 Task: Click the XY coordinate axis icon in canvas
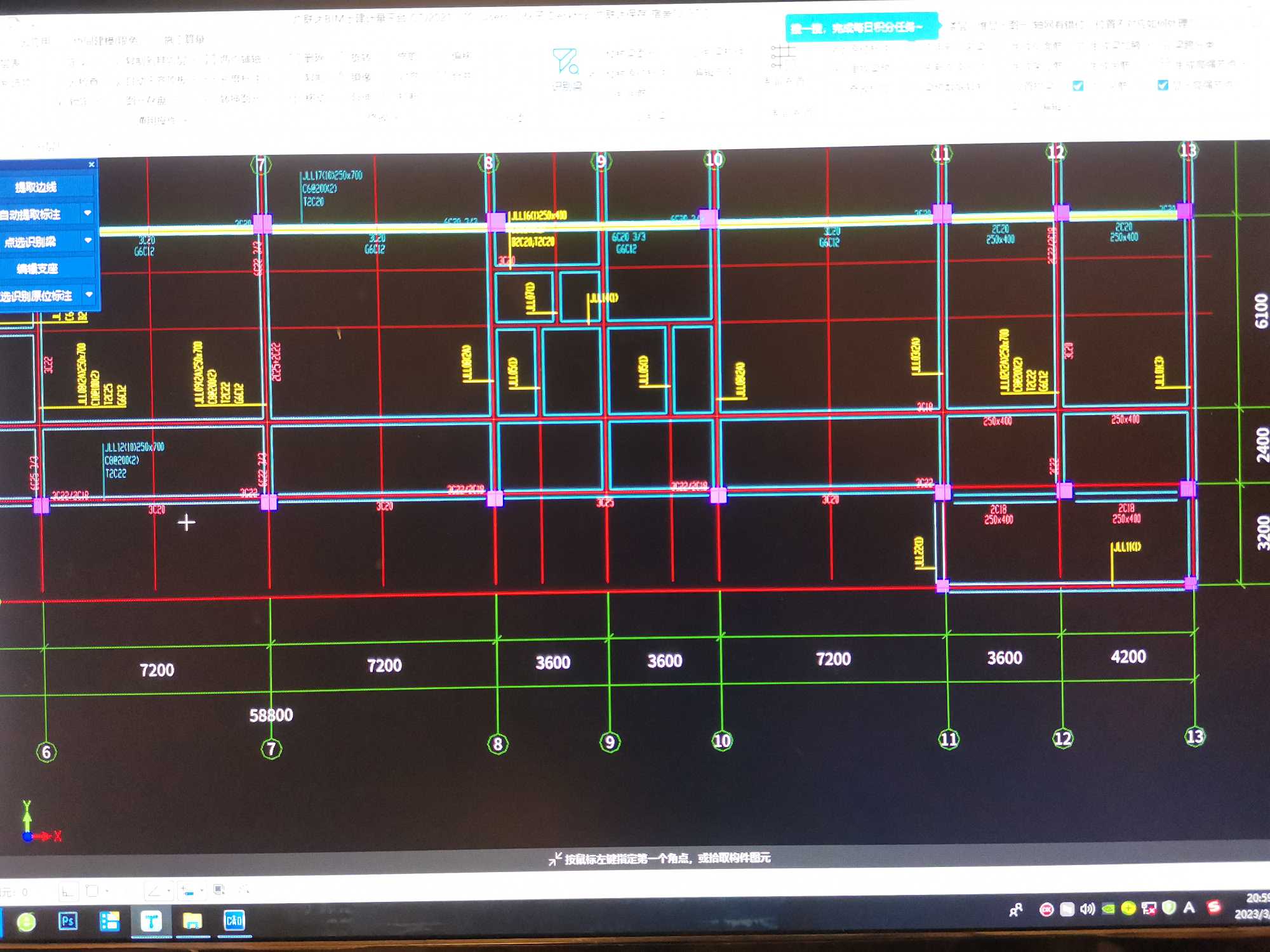click(41, 822)
